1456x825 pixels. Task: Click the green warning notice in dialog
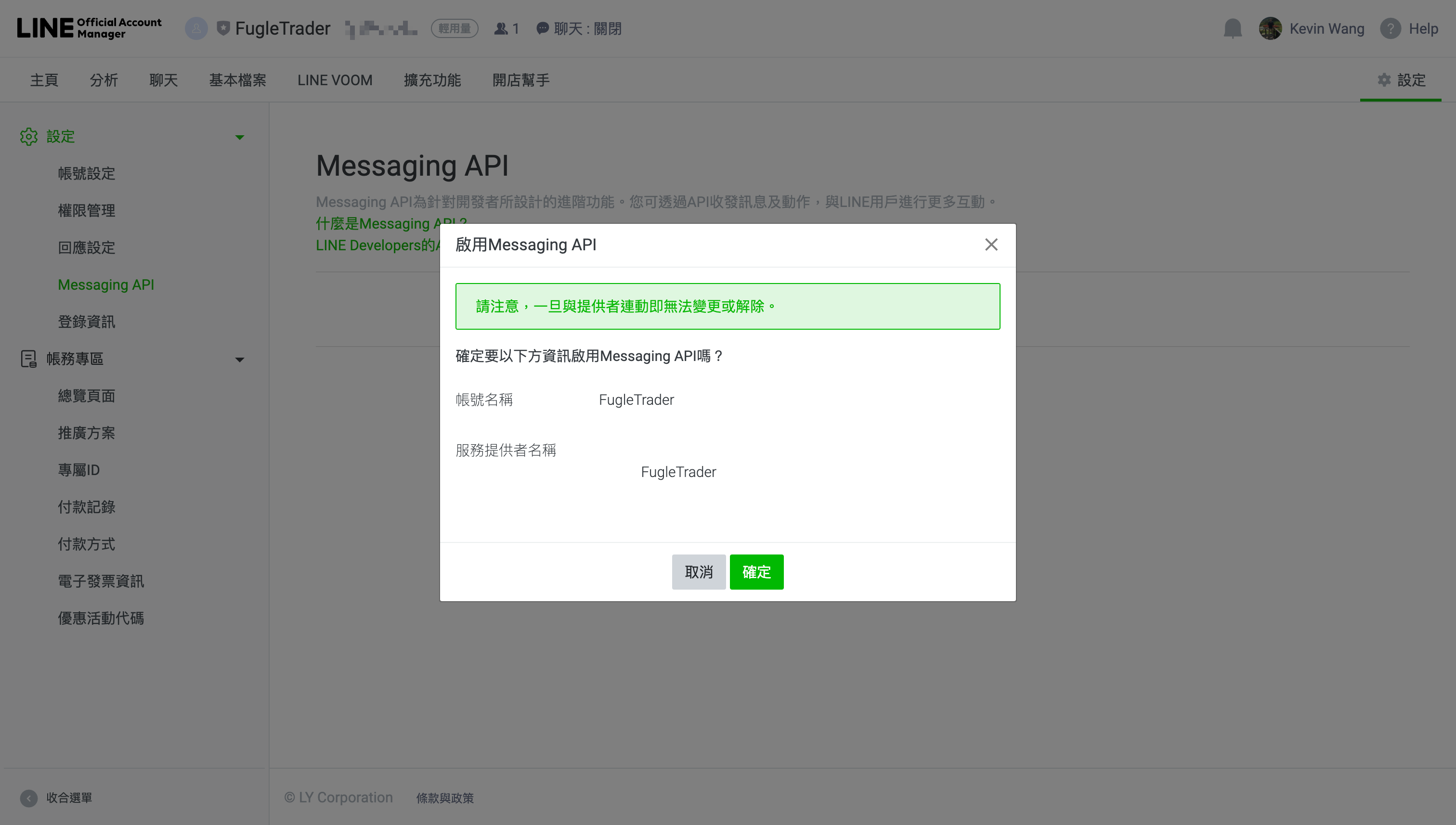tap(728, 307)
